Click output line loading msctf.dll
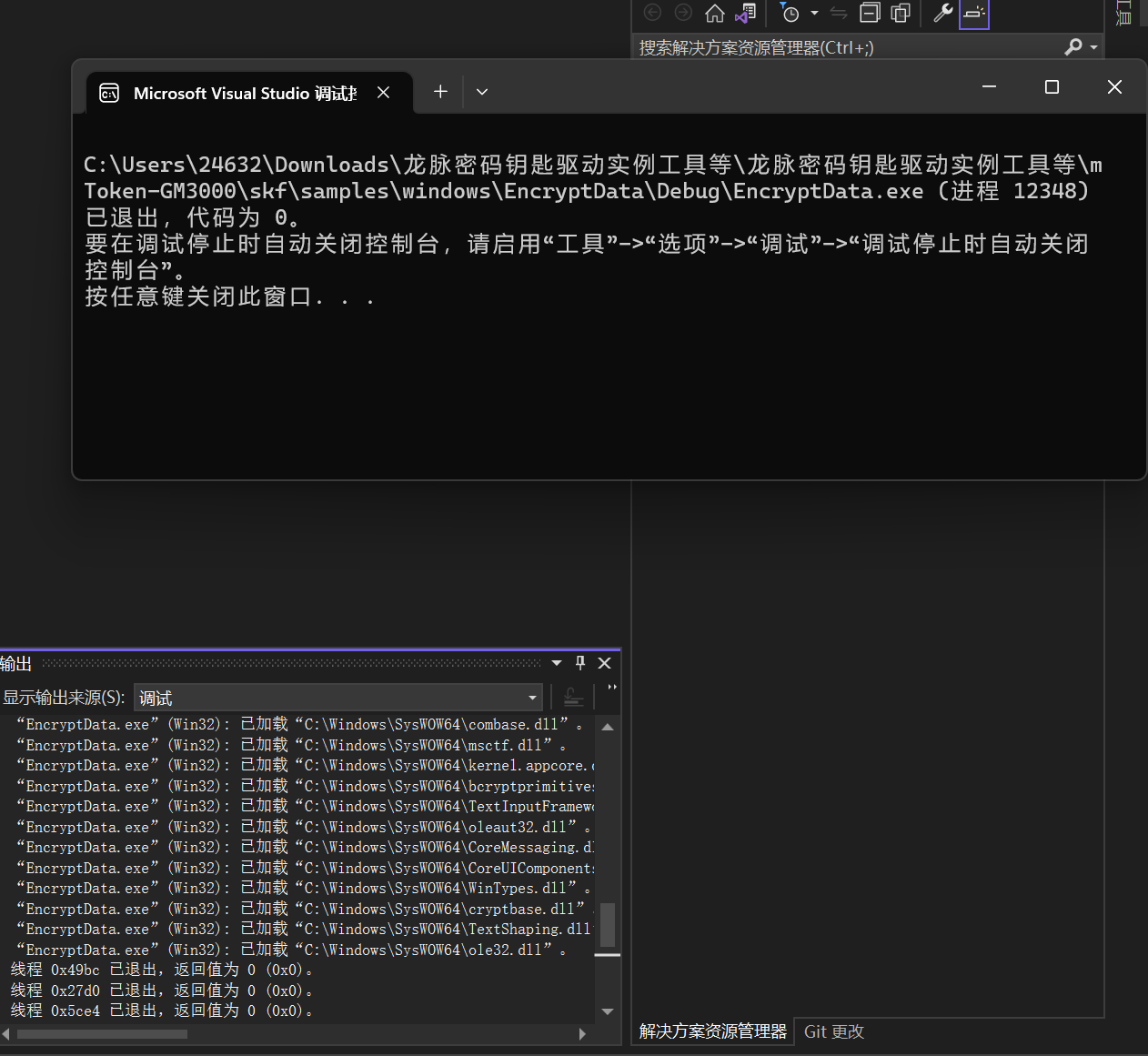 point(291,745)
